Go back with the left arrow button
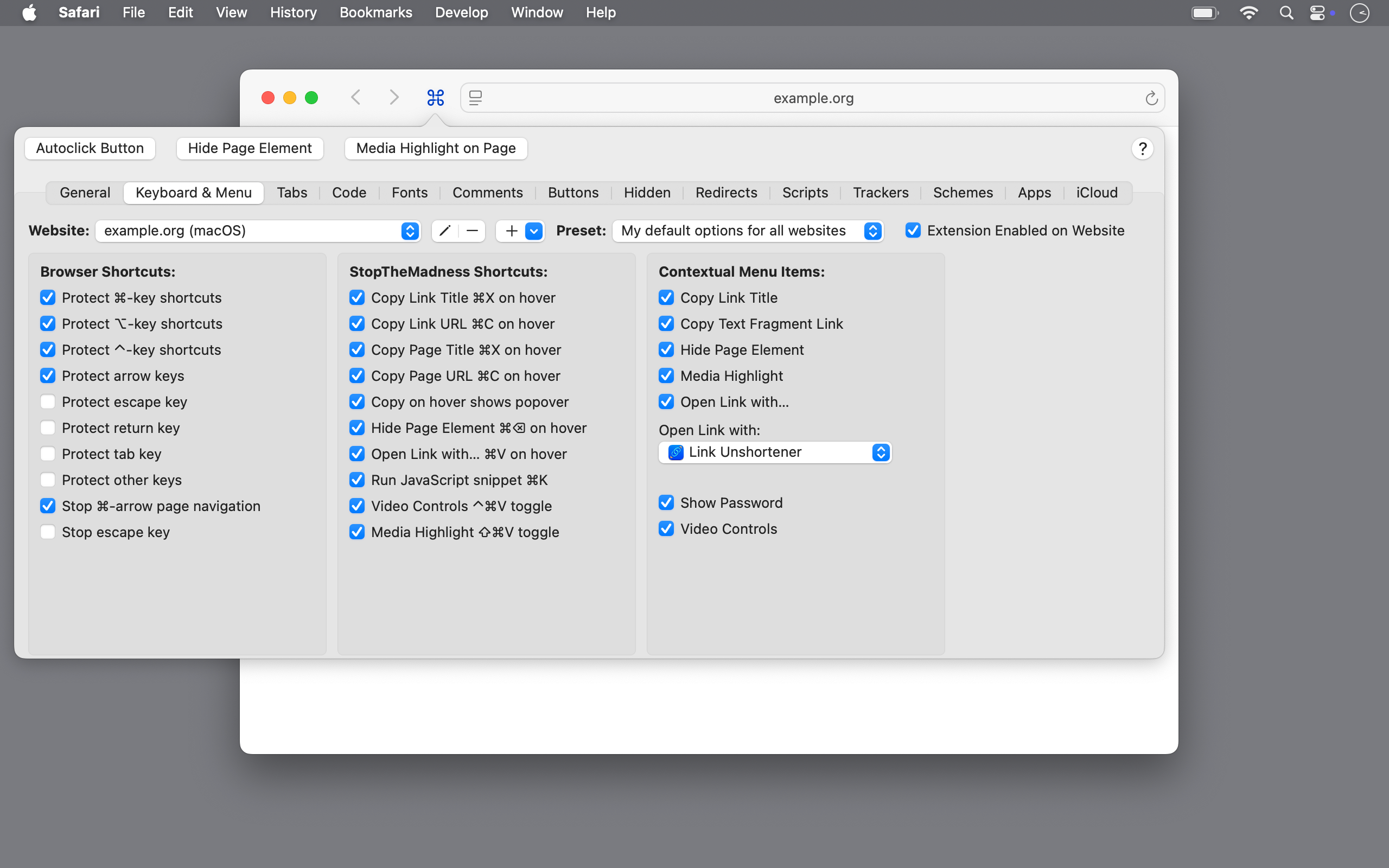 356,98
